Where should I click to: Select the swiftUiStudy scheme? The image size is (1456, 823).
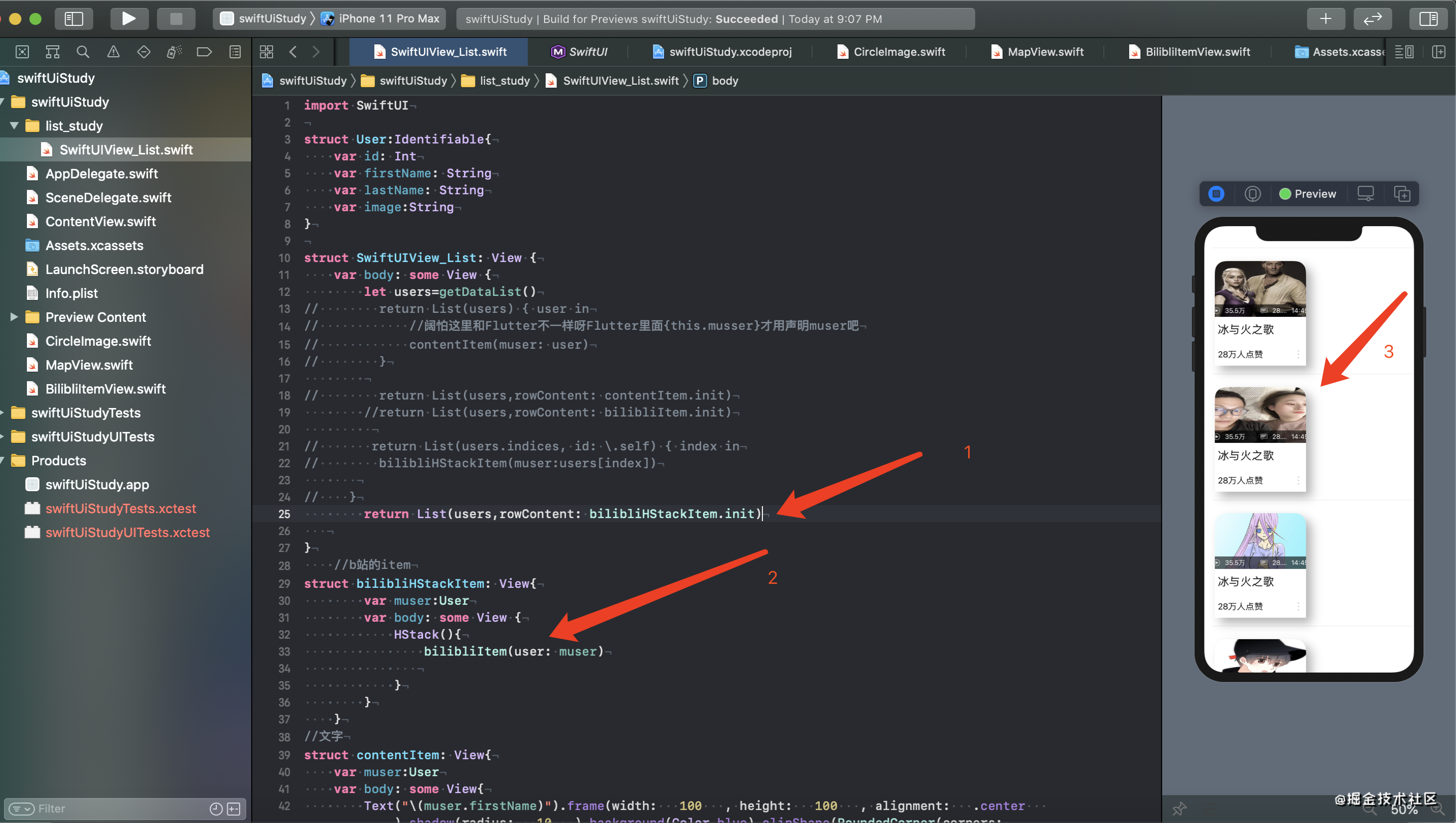coord(264,18)
